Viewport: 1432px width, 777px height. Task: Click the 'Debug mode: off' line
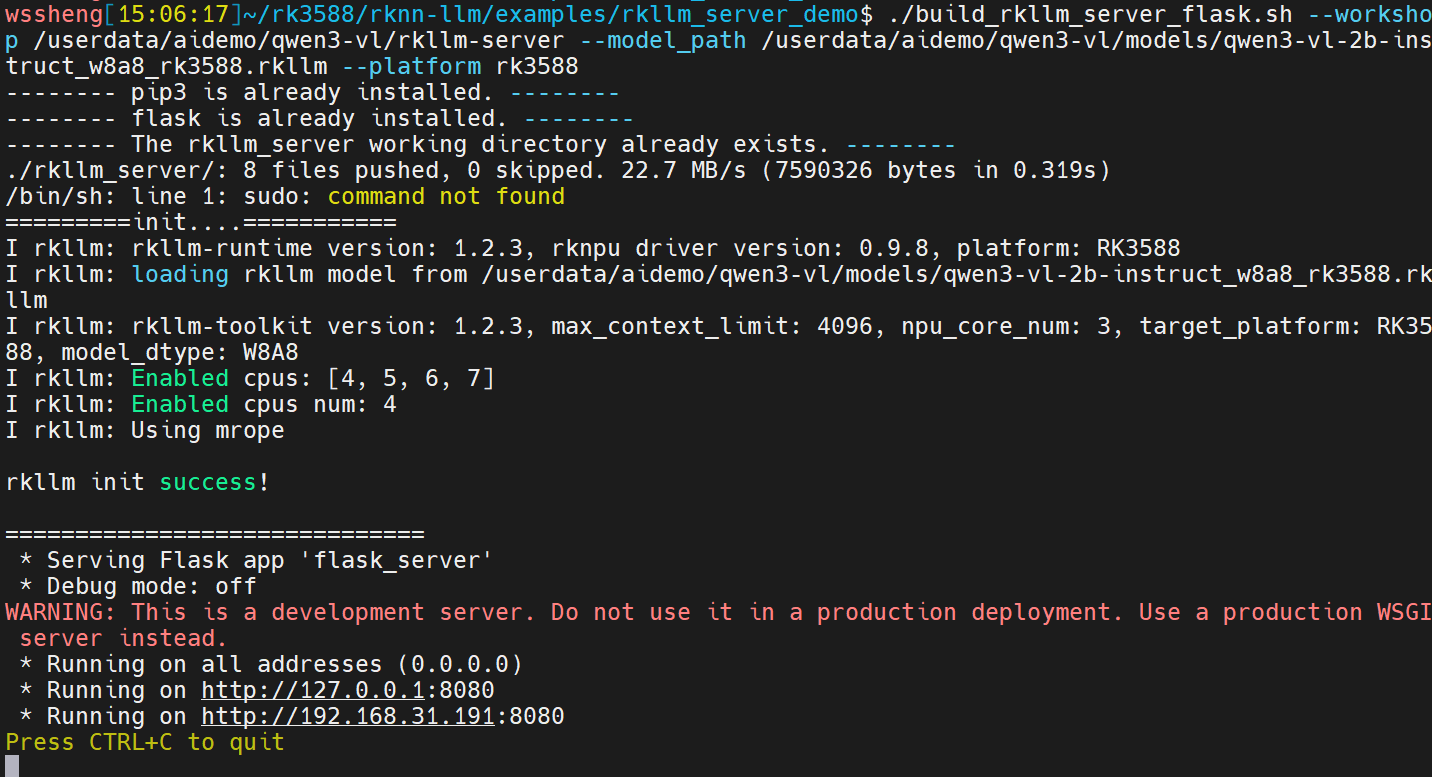pos(138,586)
